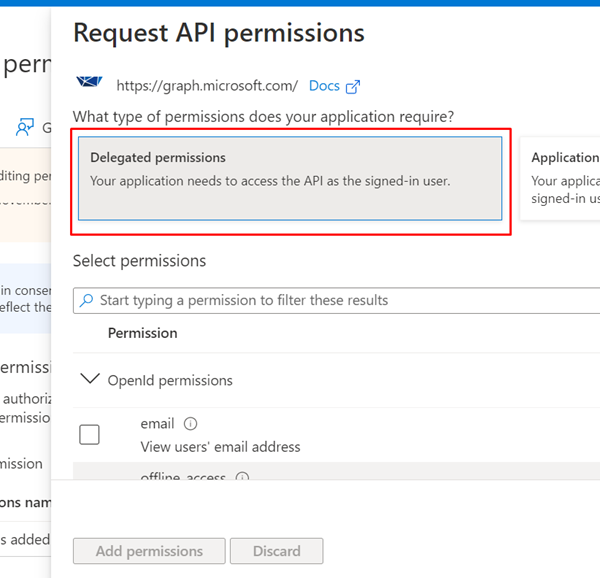Click the external link icon beside Docs
The width and height of the screenshot is (600, 578).
click(x=352, y=87)
